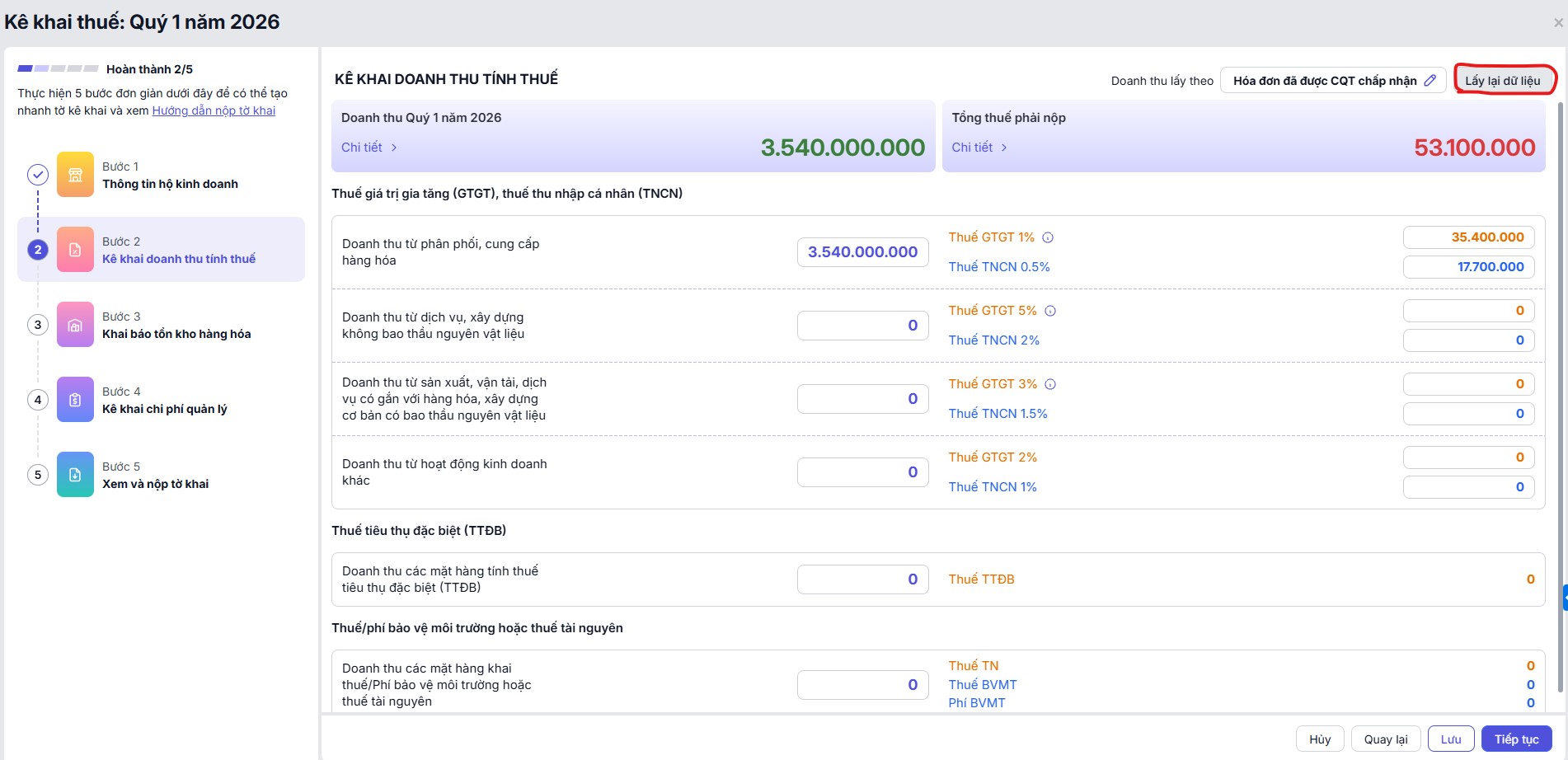Open the Hướng dẫn nộp tờ khai link
The width and height of the screenshot is (1568, 760).
click(214, 110)
